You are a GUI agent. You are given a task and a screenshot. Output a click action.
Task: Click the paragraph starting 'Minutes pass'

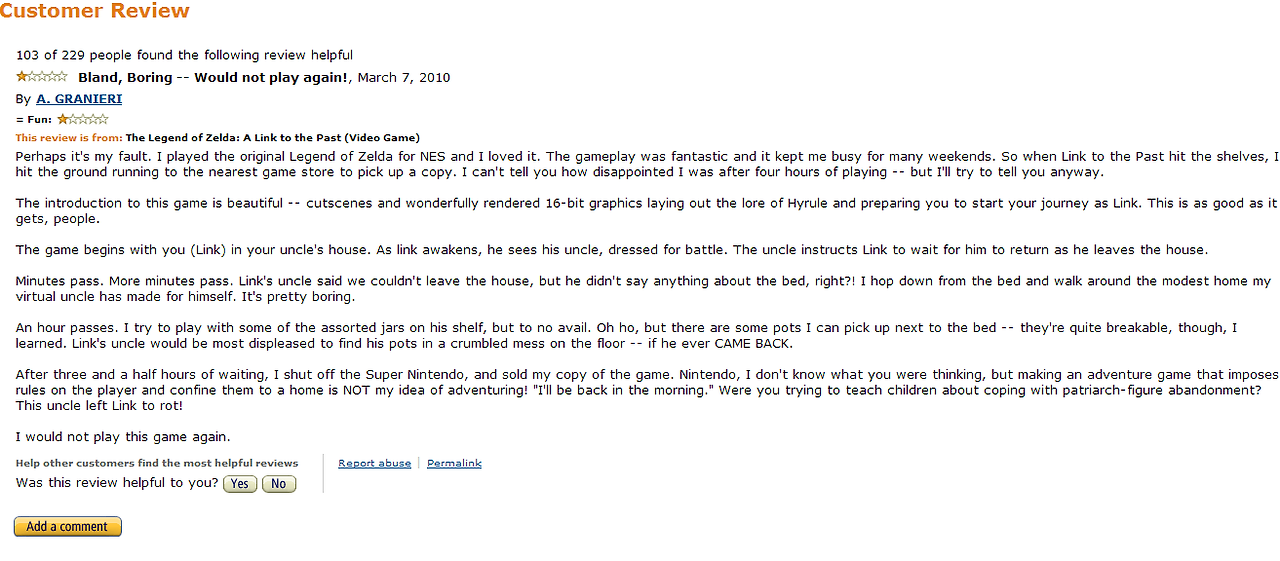(x=643, y=289)
